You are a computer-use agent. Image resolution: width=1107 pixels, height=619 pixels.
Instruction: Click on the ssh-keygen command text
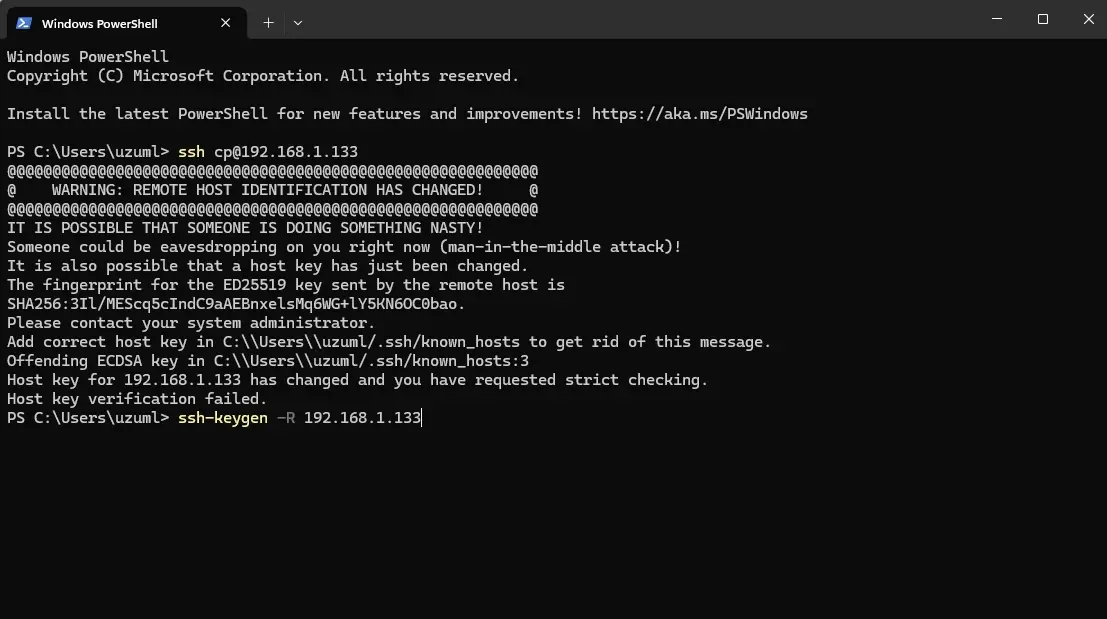pyautogui.click(x=222, y=418)
